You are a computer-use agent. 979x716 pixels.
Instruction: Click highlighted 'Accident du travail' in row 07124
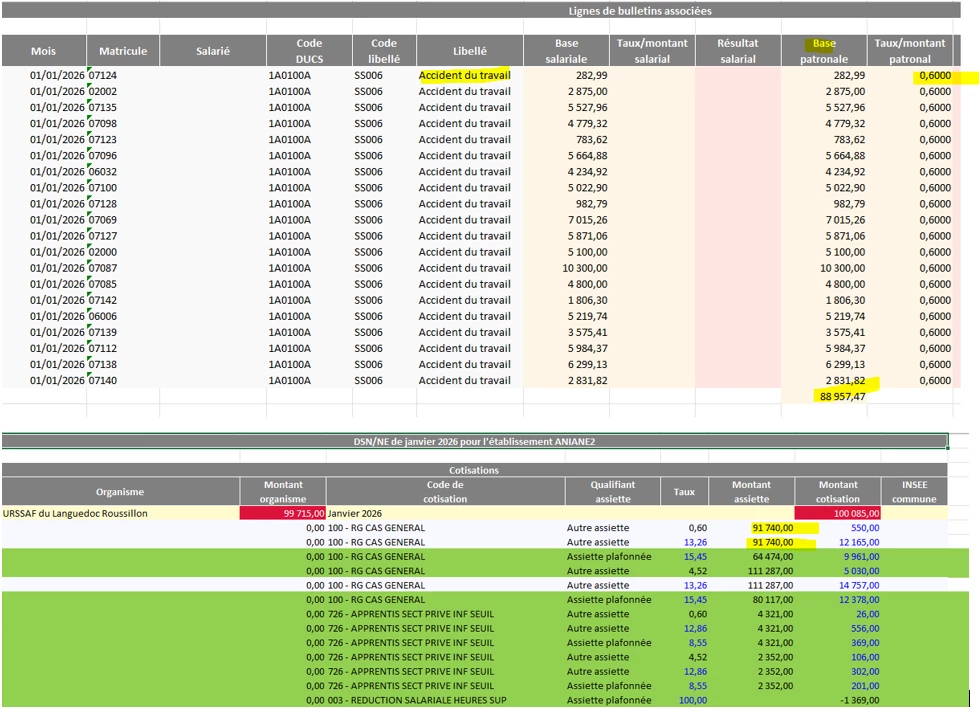[465, 76]
